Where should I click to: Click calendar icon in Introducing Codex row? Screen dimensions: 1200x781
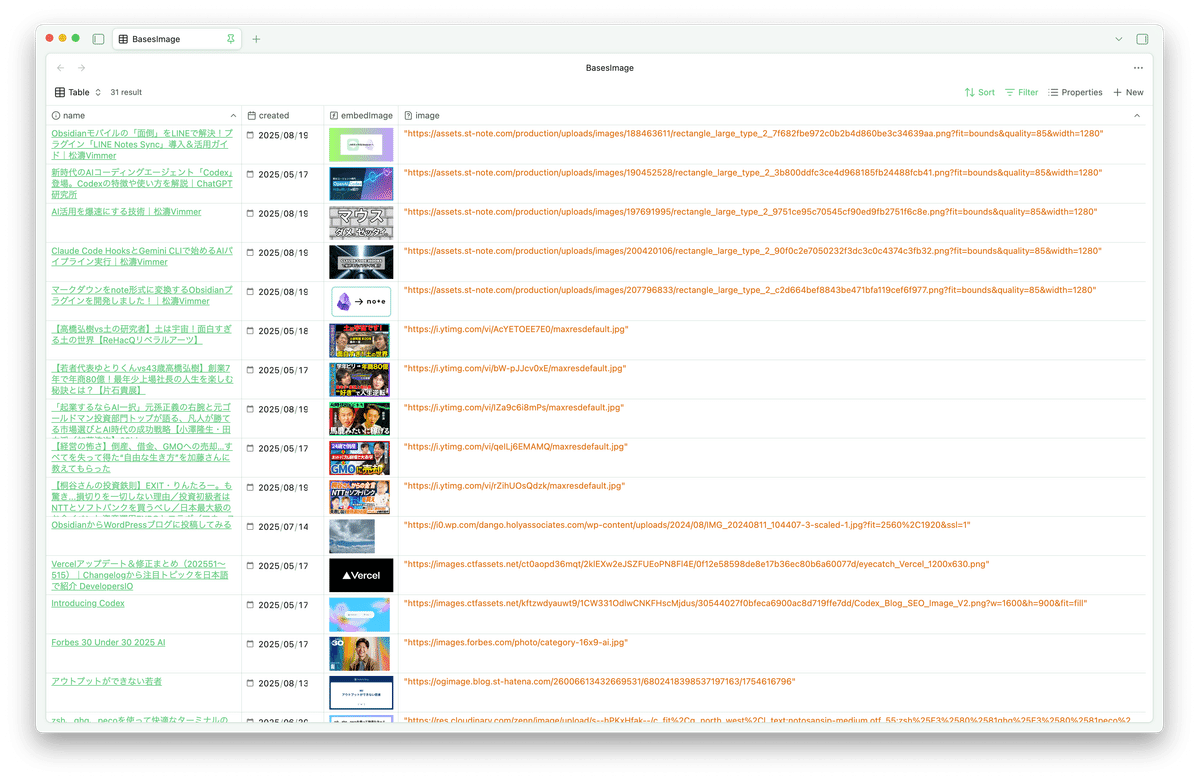[x=251, y=604]
